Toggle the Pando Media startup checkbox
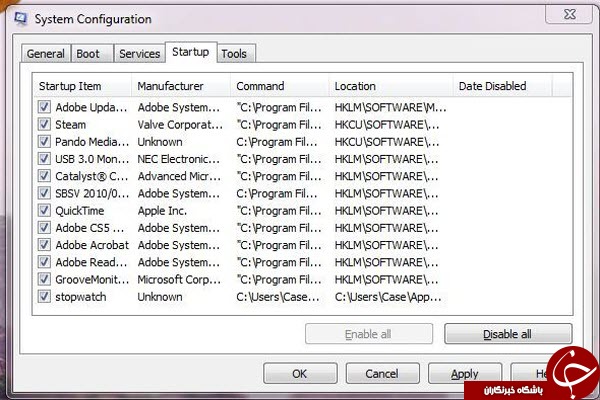Screen dimensions: 600x400 click(x=44, y=141)
